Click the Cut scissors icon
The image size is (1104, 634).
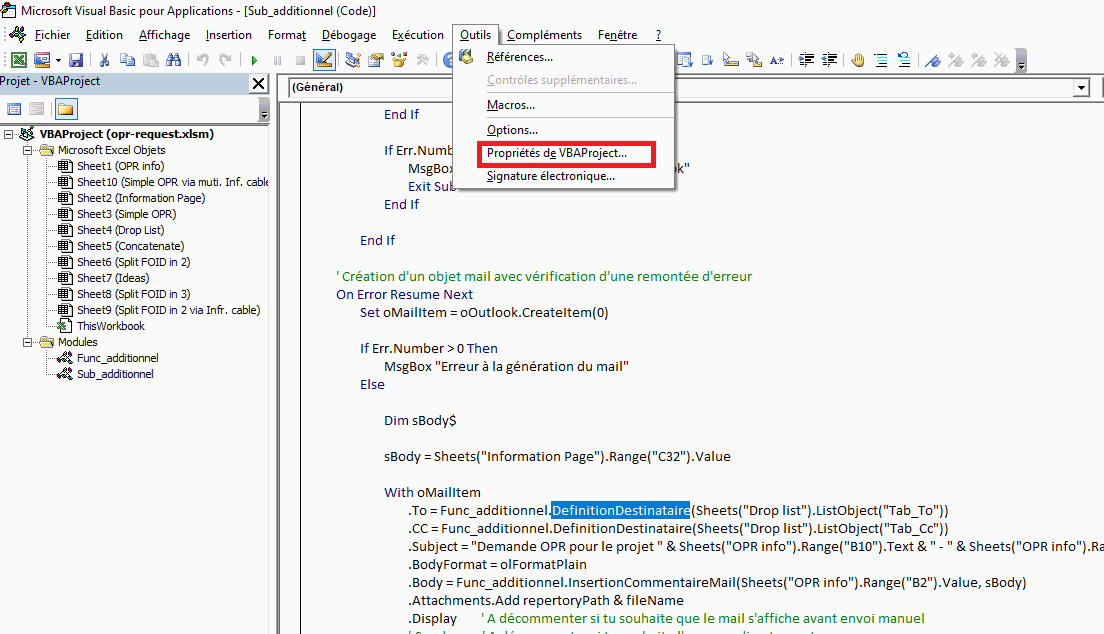(x=104, y=60)
